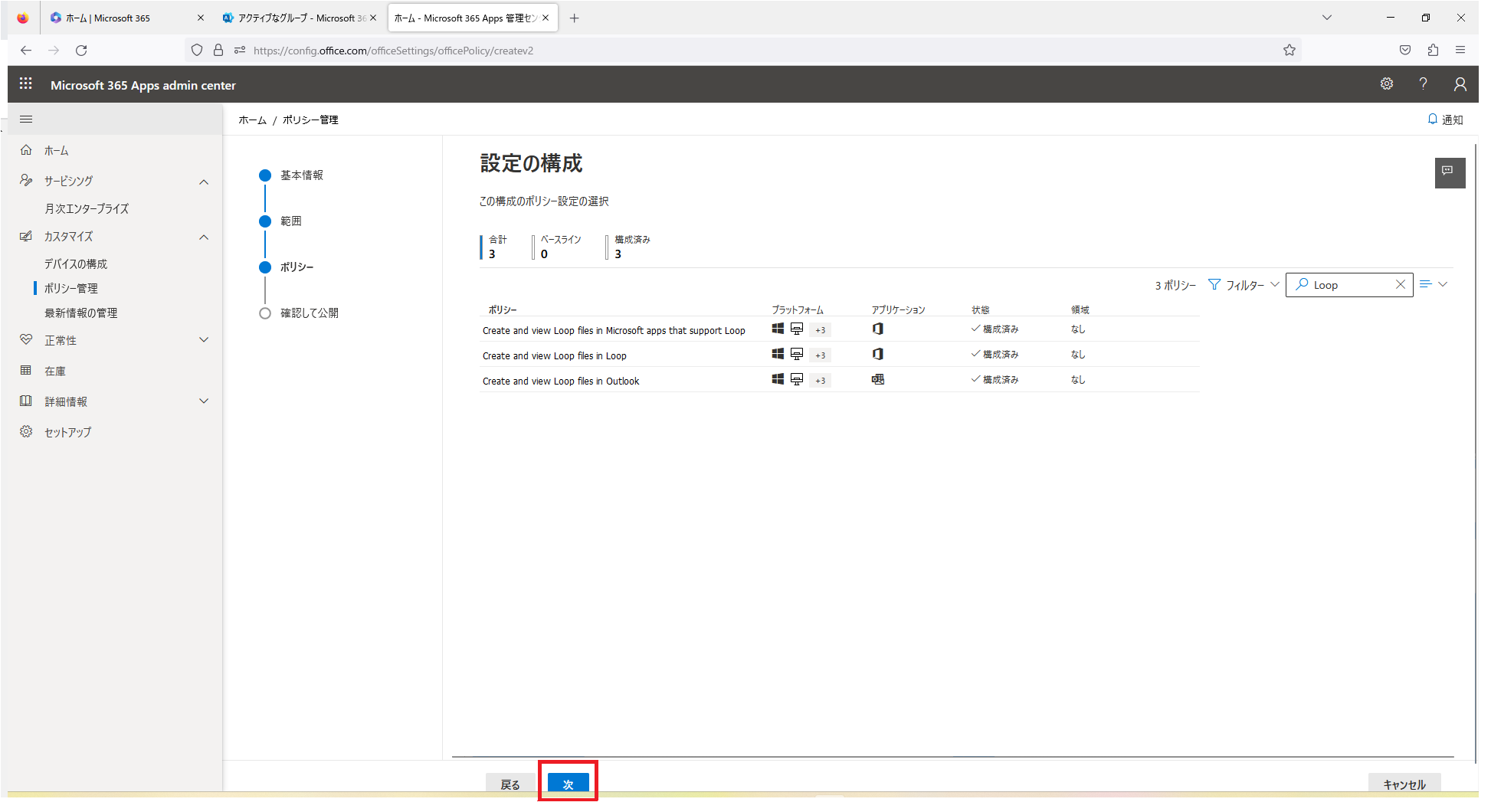Viewport: 1491px width, 812px height.
Task: Collapse the navigation hamburger menu
Action: click(26, 120)
